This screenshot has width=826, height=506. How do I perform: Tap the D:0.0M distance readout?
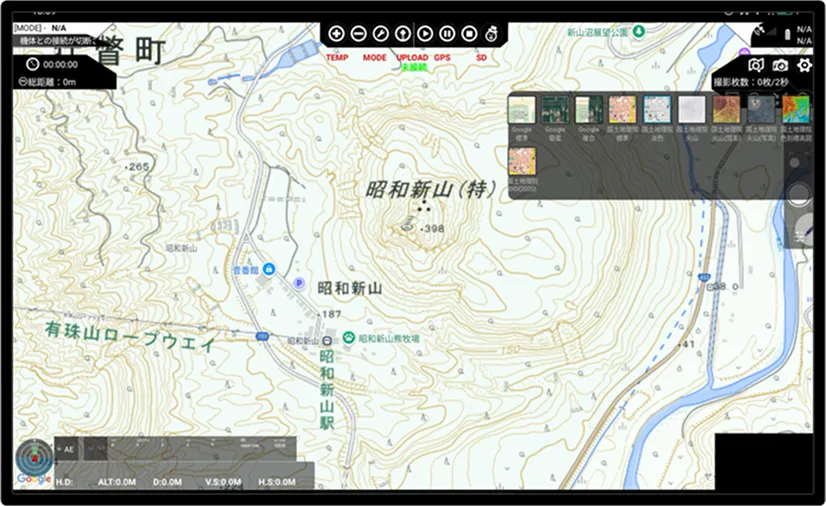point(168,482)
